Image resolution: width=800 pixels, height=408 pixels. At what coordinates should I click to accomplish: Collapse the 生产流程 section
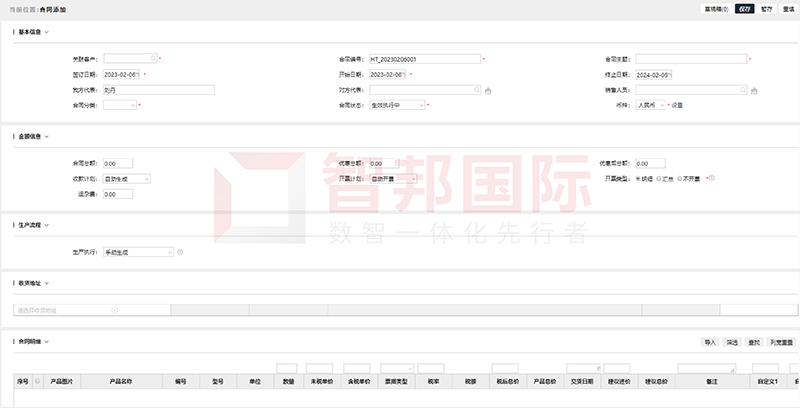46,225
